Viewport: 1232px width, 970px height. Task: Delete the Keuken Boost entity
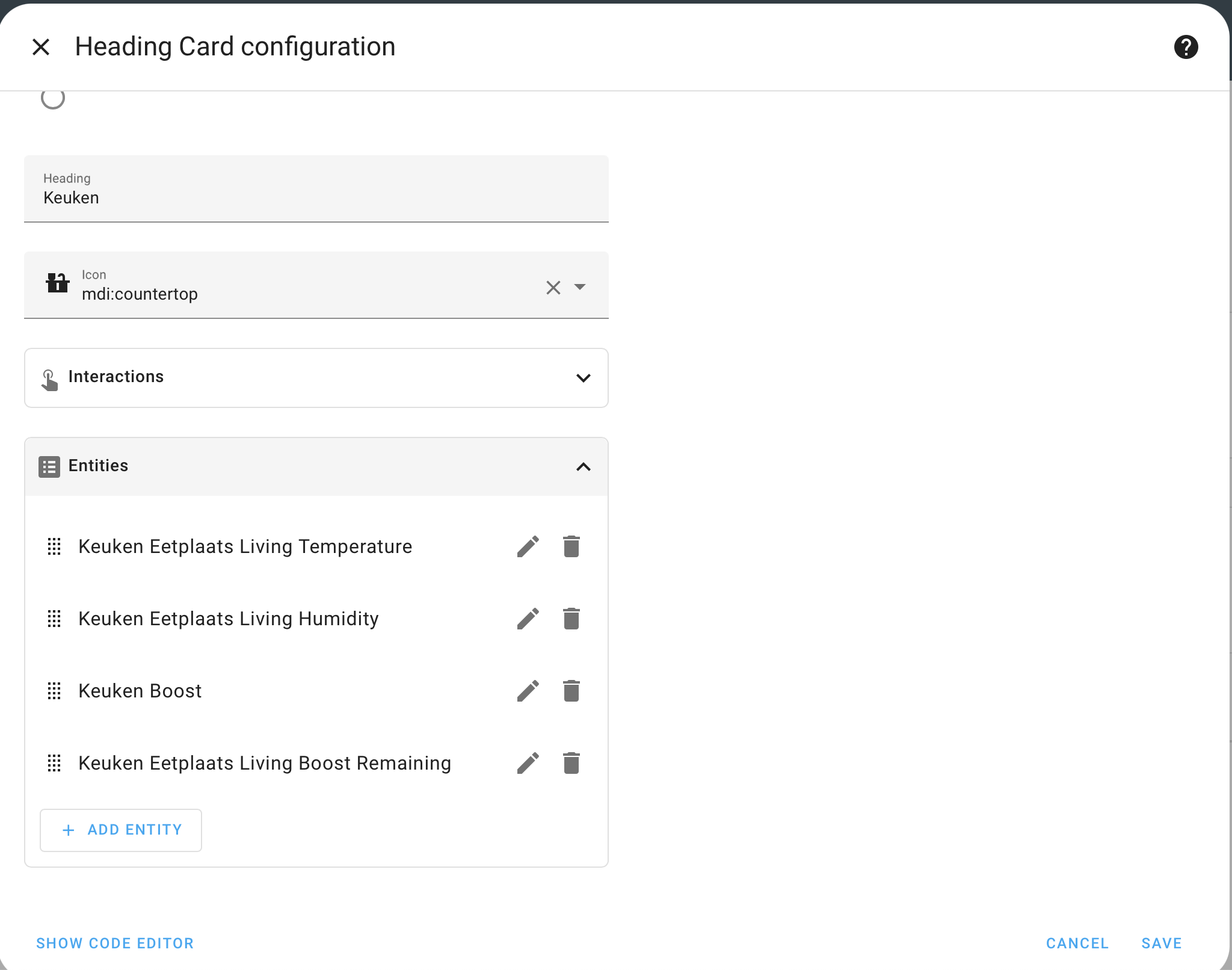tap(571, 691)
